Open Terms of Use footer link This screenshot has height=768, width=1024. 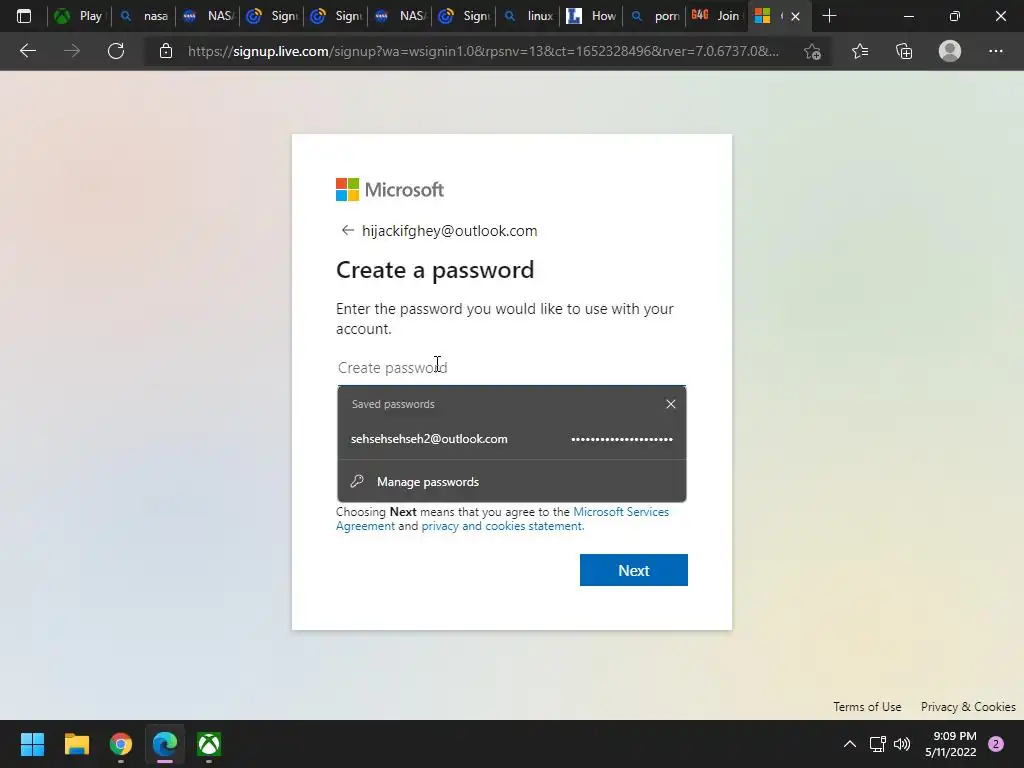(867, 707)
